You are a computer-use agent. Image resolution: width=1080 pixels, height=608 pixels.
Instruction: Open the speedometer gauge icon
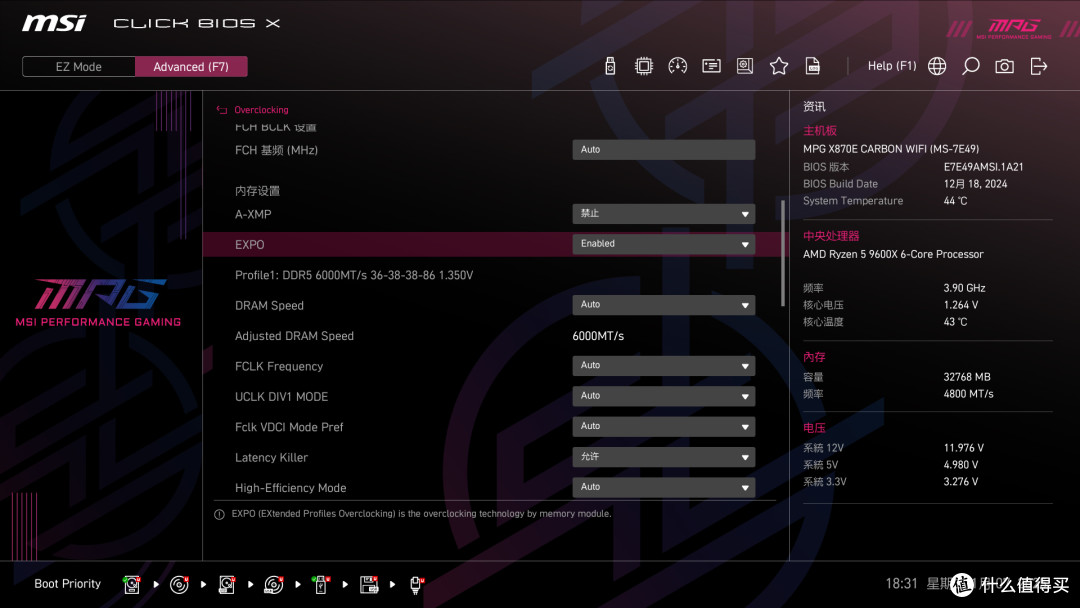(677, 66)
